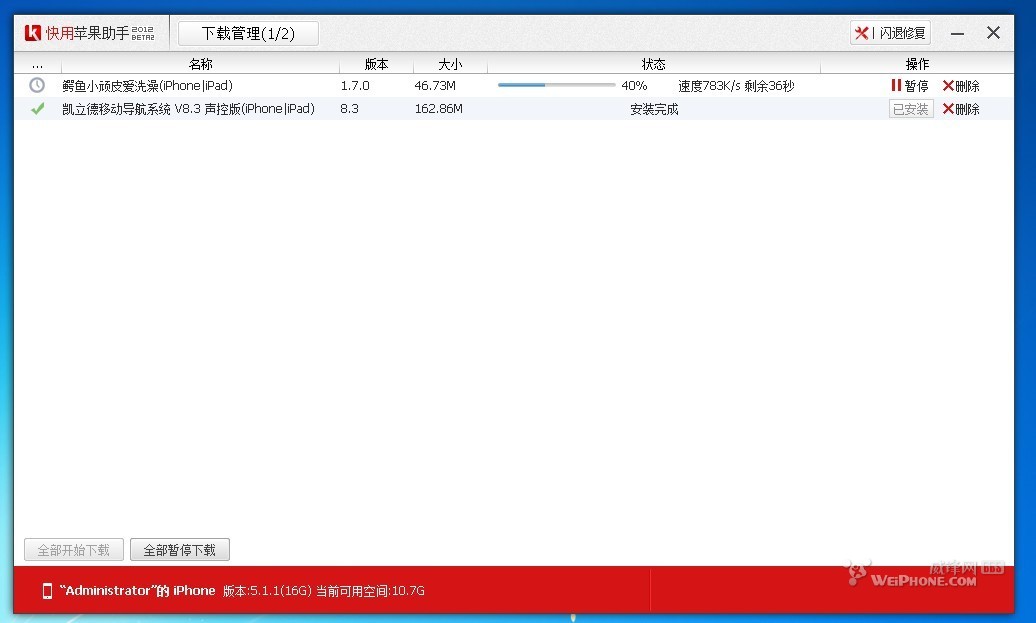Click the download progress bar at 40%
Screen dimensions: 1036x623
click(556, 85)
